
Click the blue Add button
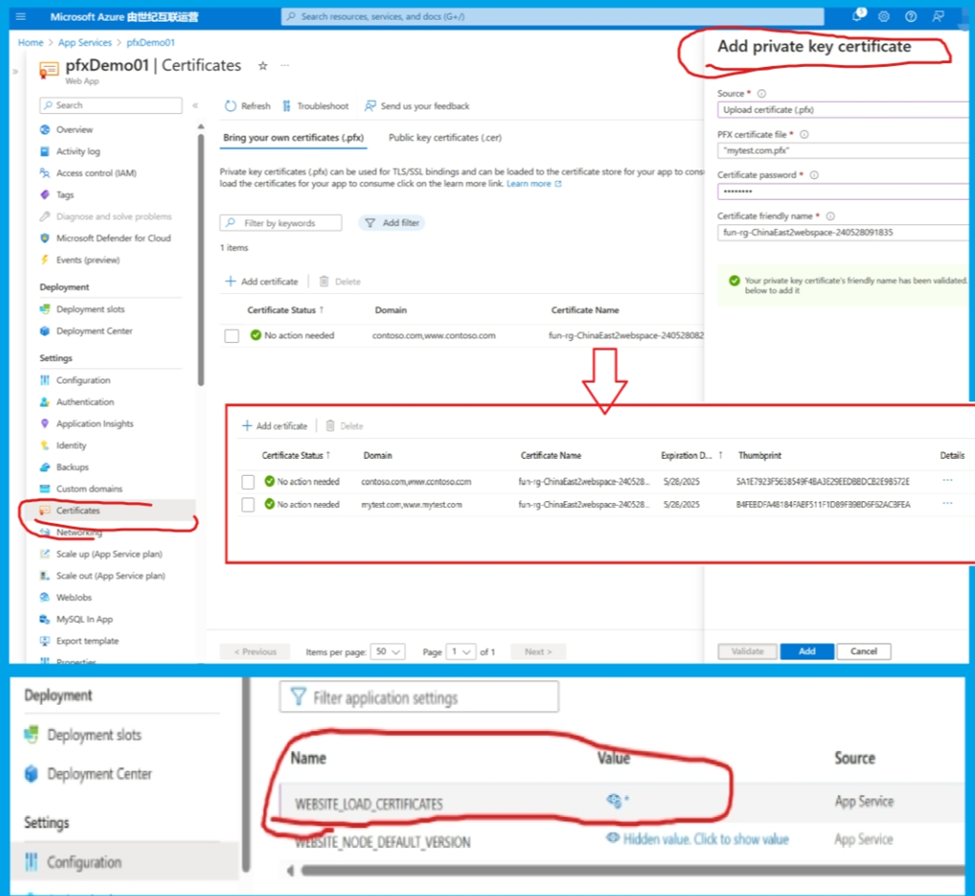(807, 651)
